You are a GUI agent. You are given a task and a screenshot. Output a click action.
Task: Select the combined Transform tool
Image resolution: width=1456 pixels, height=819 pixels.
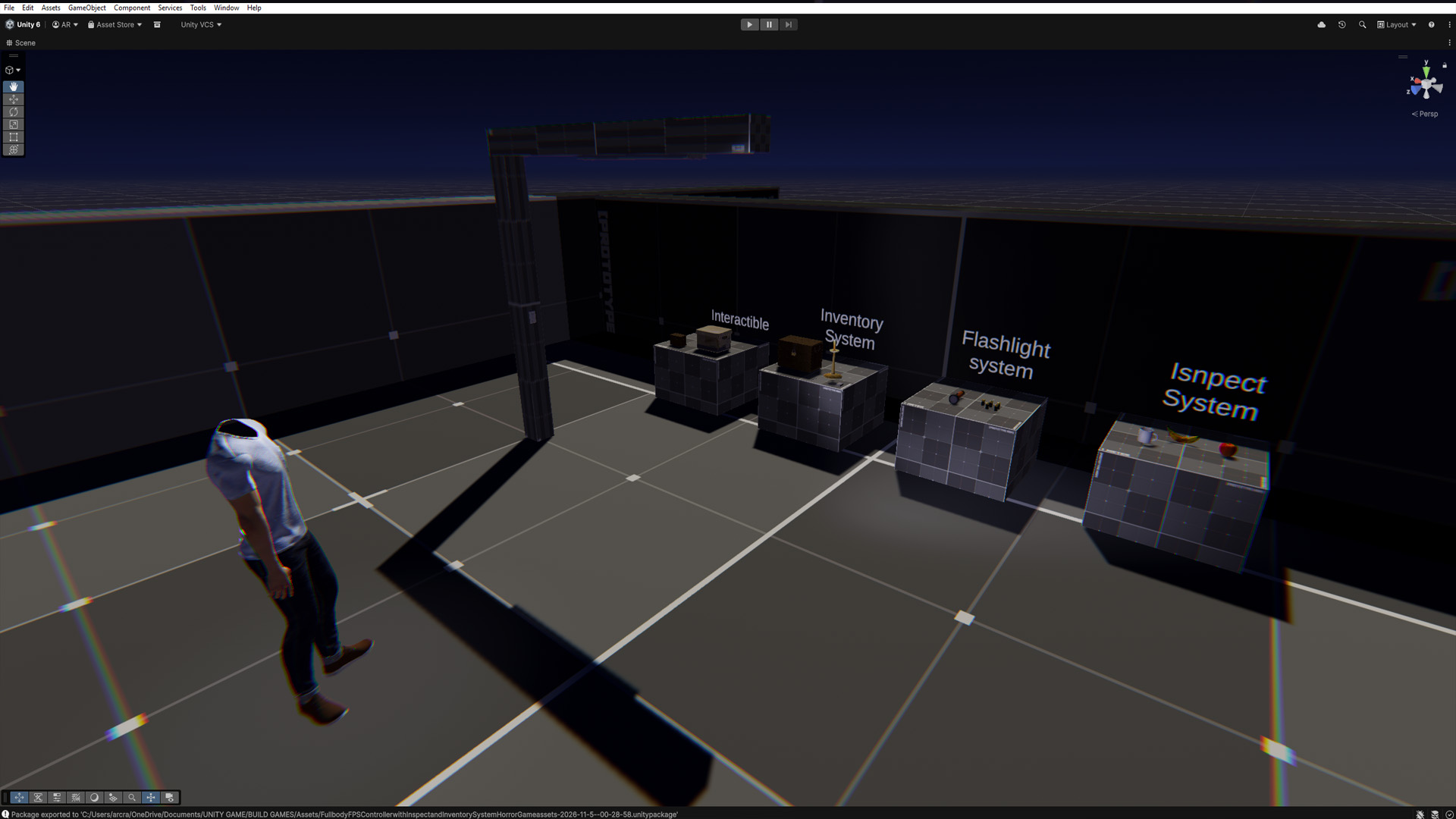coord(14,149)
